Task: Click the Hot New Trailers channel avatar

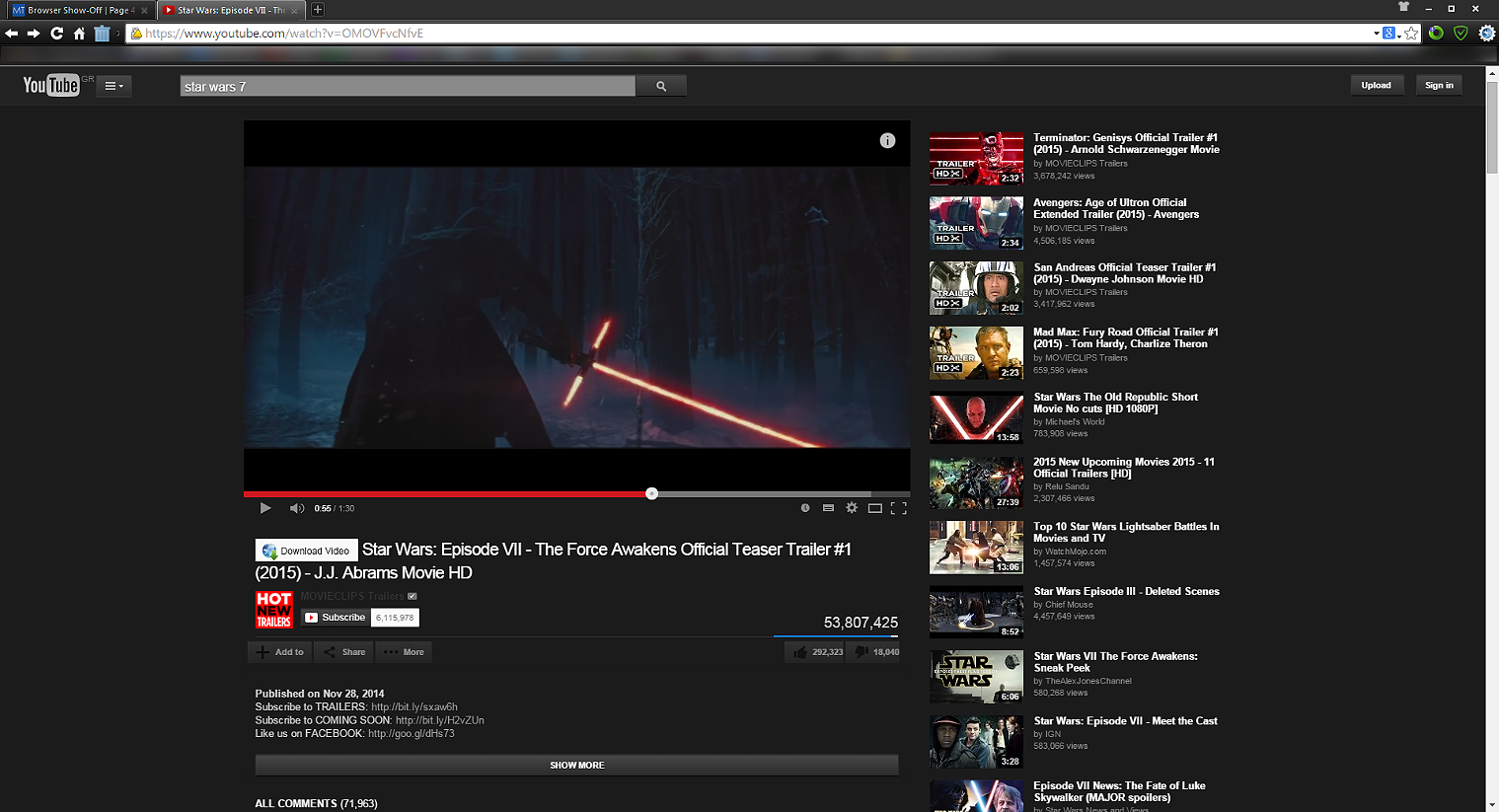Action: coord(274,610)
